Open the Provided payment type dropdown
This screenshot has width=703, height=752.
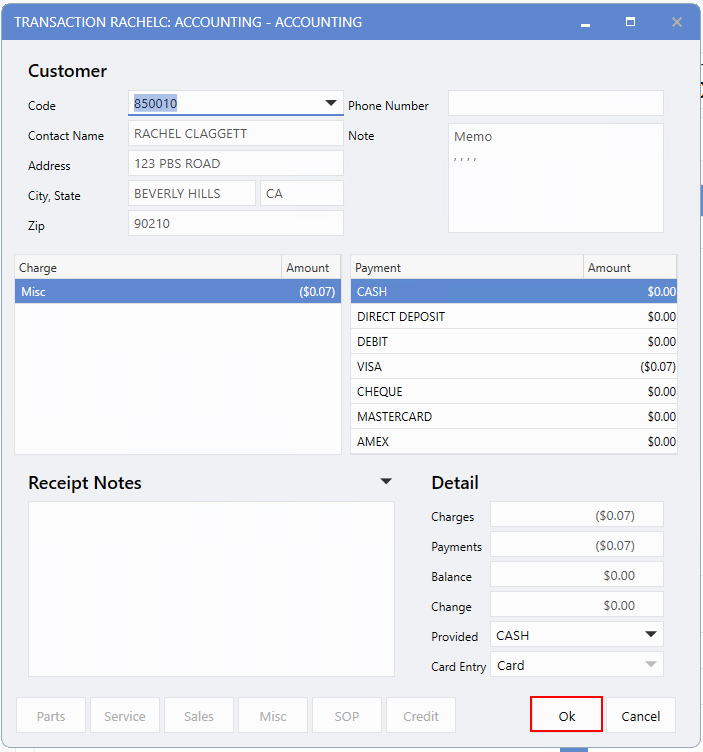click(x=651, y=635)
